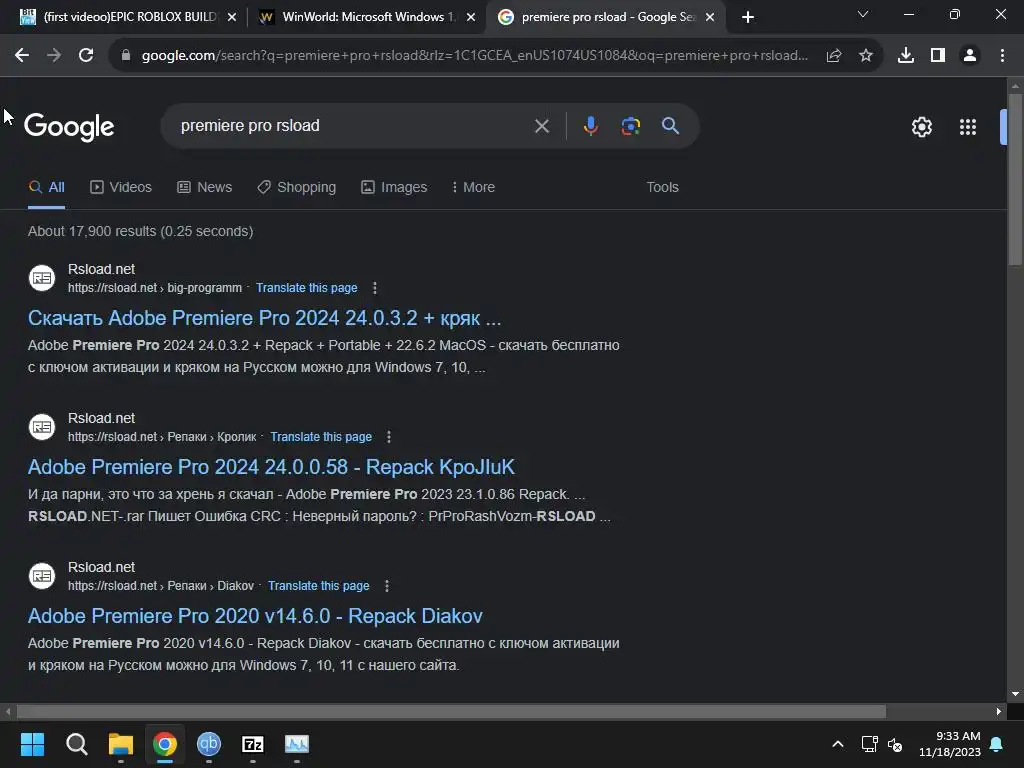Open Google quick settings gear
The width and height of the screenshot is (1024, 768).
(921, 127)
